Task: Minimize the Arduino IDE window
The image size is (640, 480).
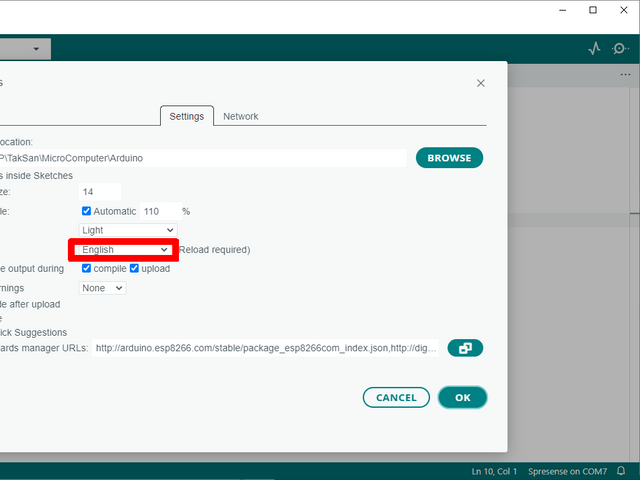Action: (564, 11)
